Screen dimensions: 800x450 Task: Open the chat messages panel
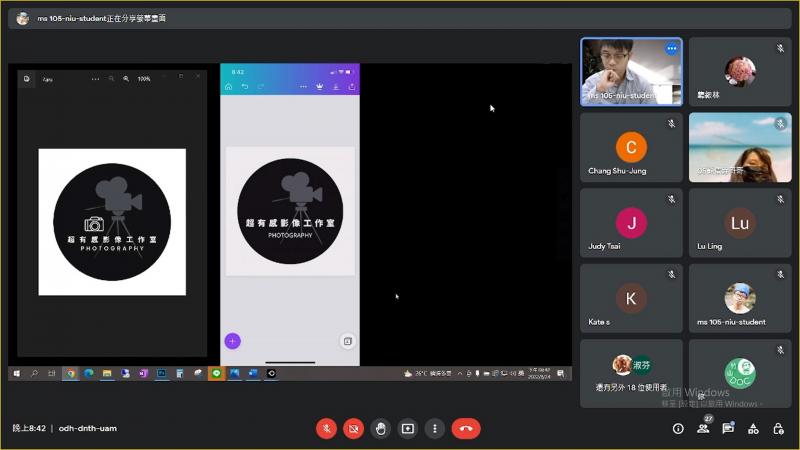point(728,428)
